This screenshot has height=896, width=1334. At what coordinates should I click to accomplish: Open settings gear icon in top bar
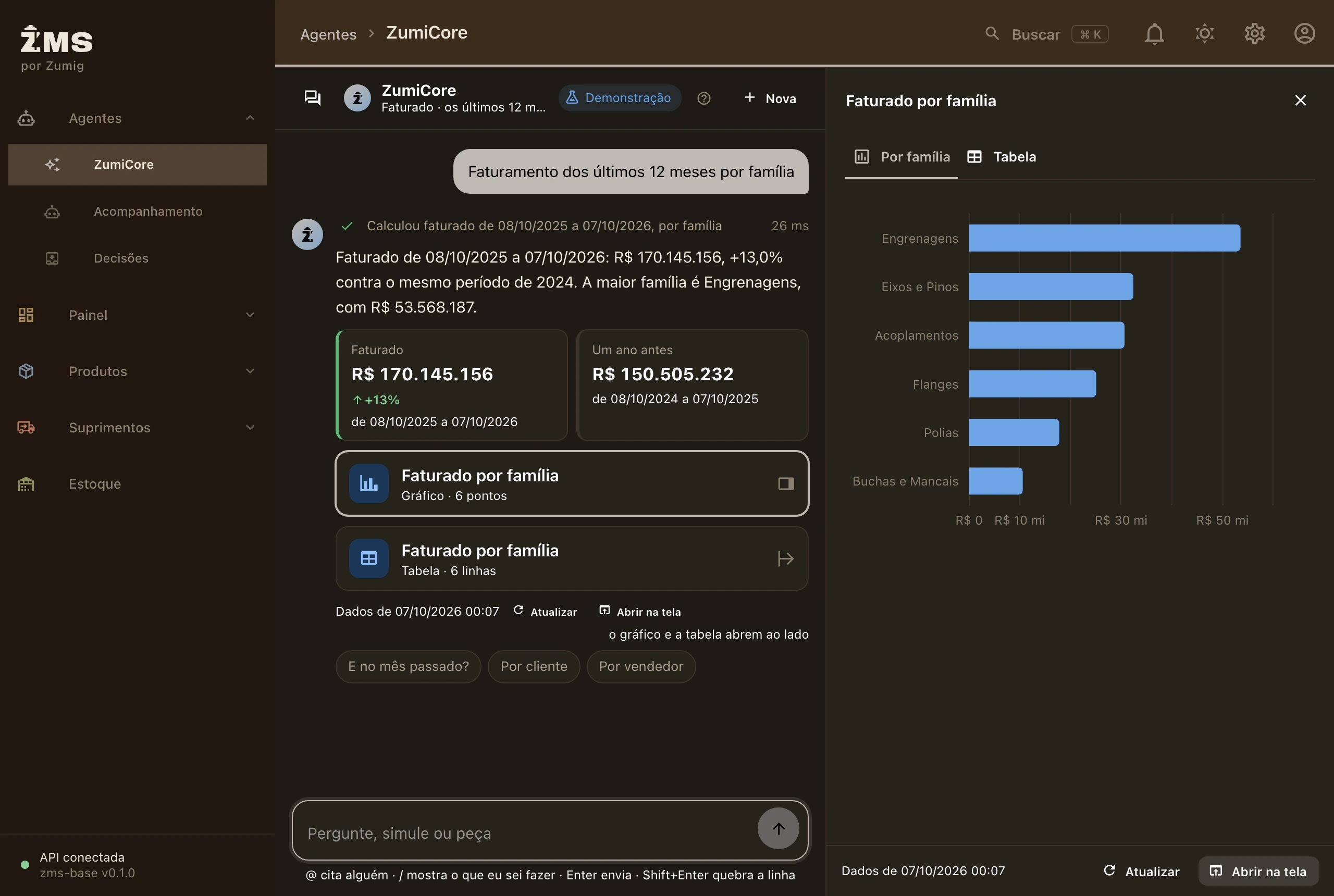1254,34
